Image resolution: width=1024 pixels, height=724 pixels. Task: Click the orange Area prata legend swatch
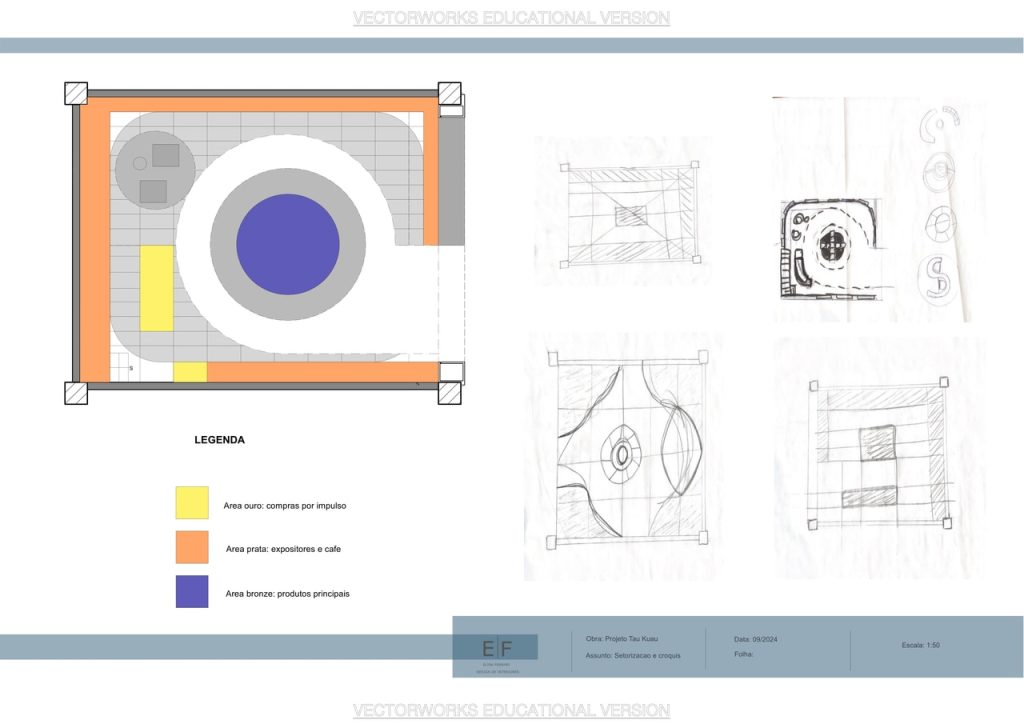192,547
